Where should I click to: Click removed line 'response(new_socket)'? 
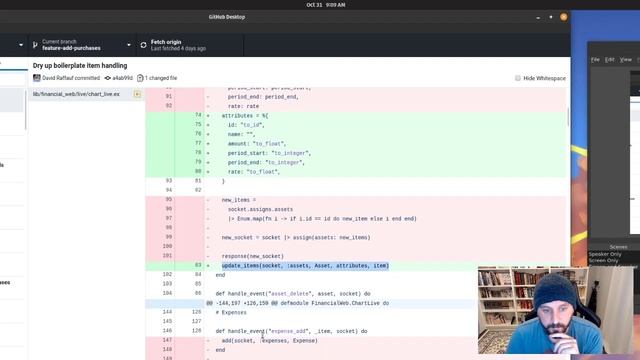click(253, 256)
